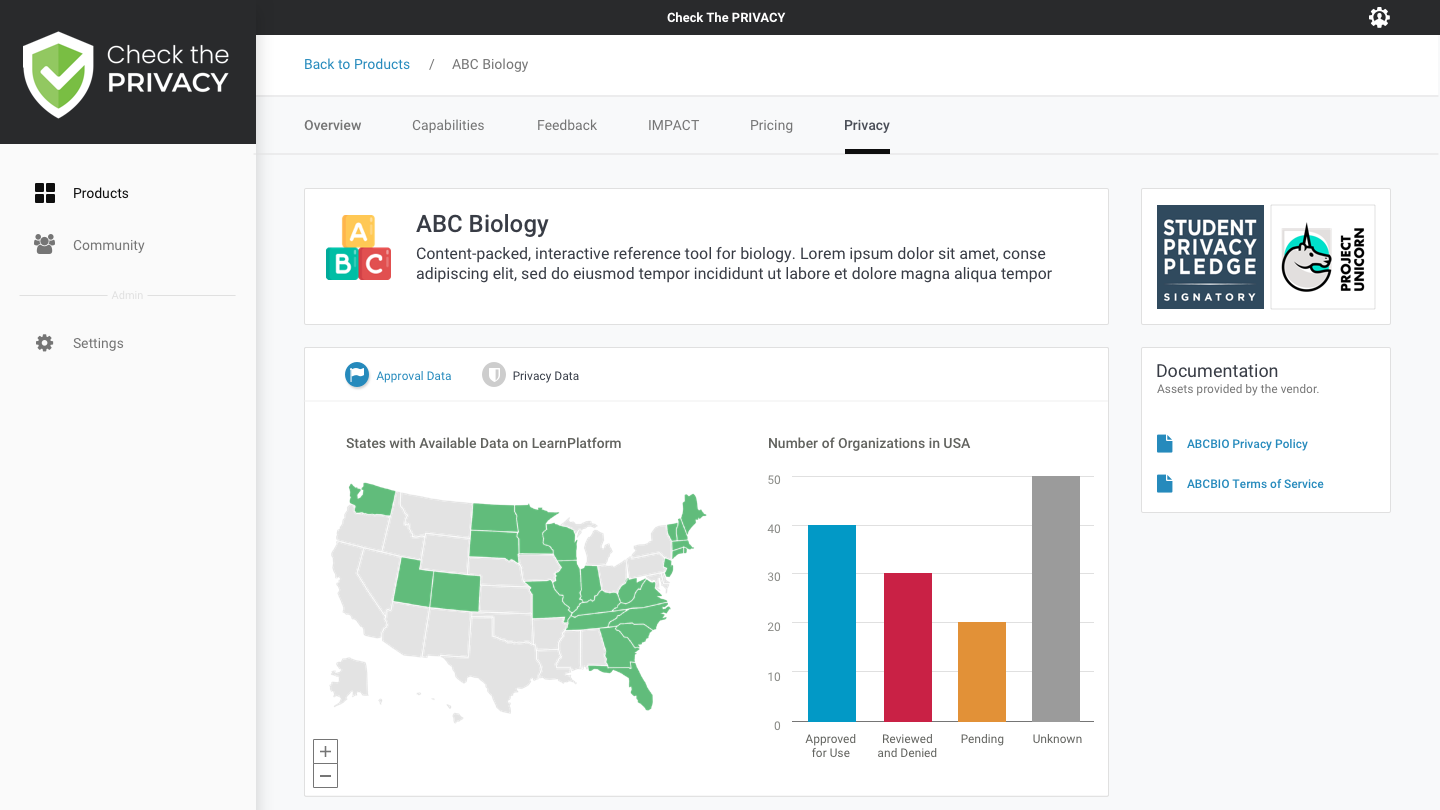Open ABCBIO Terms of Service link
1440x810 pixels.
click(x=1254, y=484)
